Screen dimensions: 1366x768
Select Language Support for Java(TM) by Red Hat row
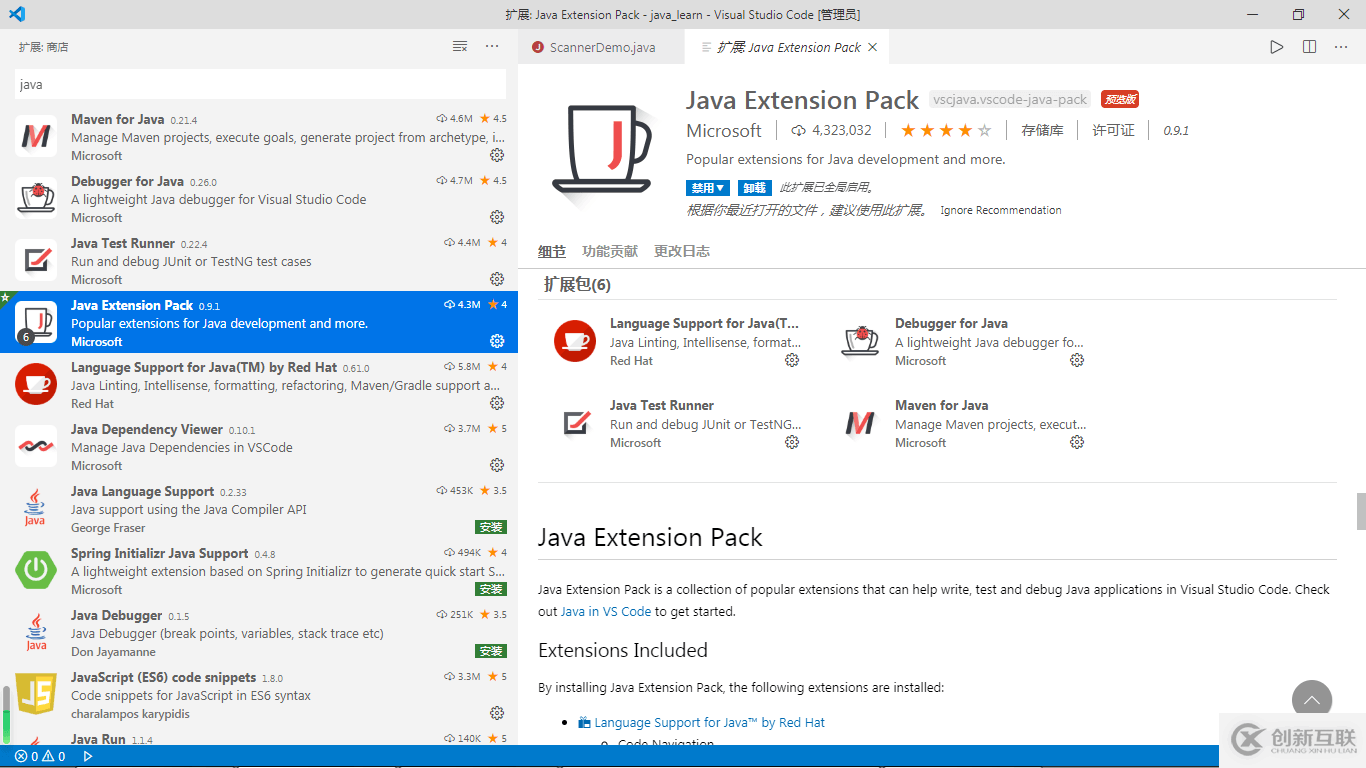tap(259, 384)
